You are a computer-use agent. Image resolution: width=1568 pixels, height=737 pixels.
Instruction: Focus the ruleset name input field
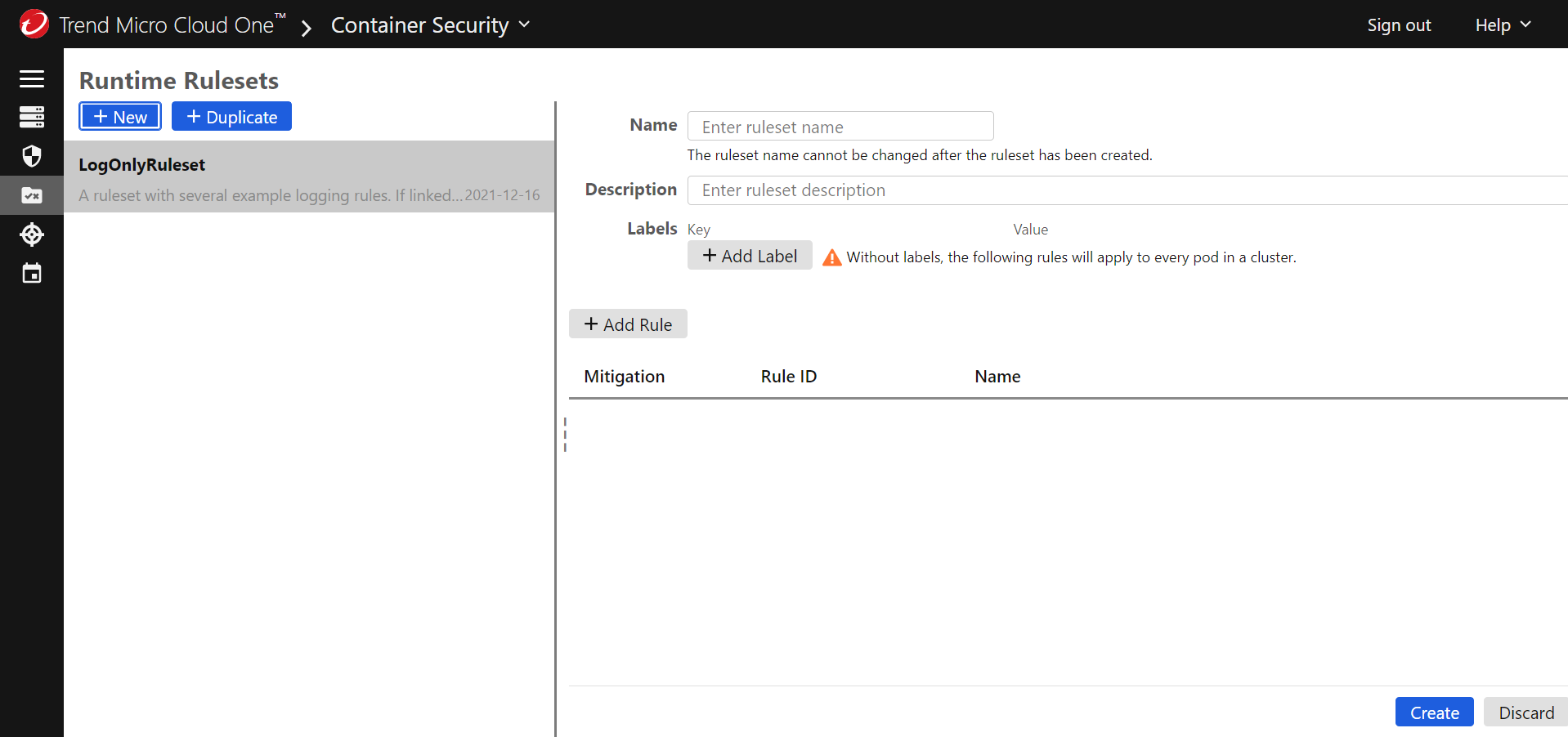pos(840,127)
